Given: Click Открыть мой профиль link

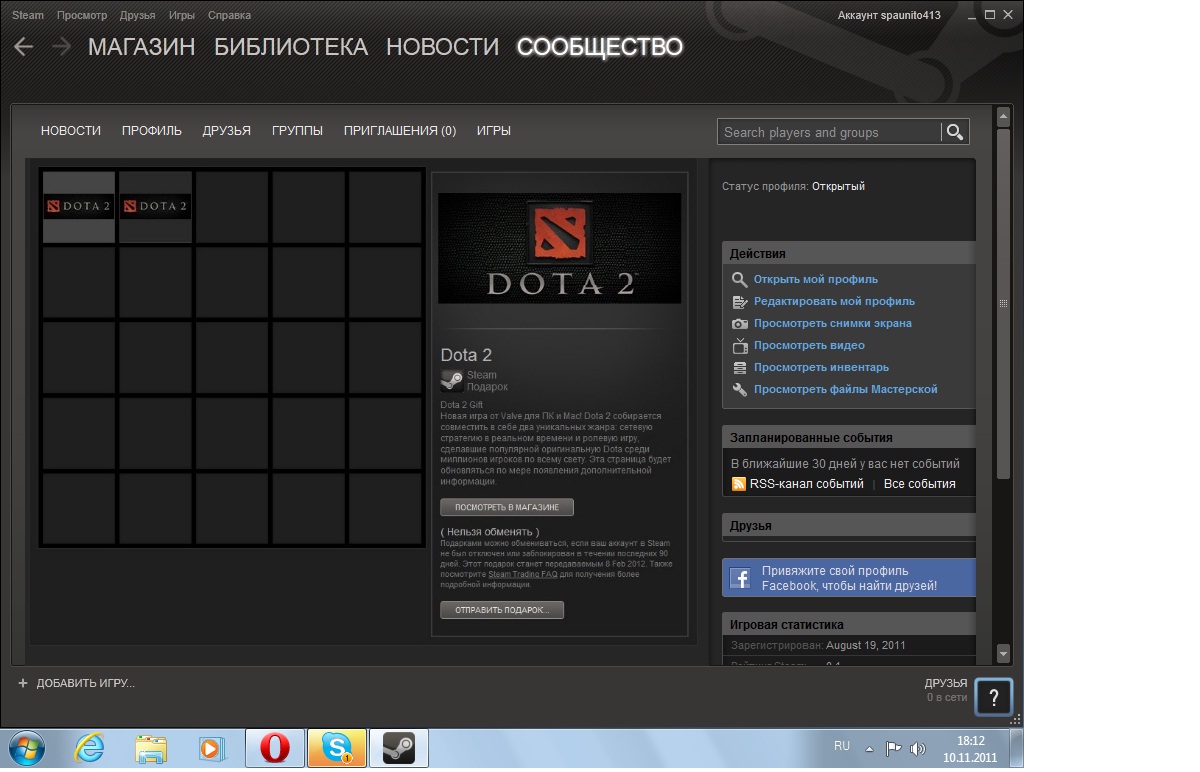Looking at the screenshot, I should coord(816,280).
